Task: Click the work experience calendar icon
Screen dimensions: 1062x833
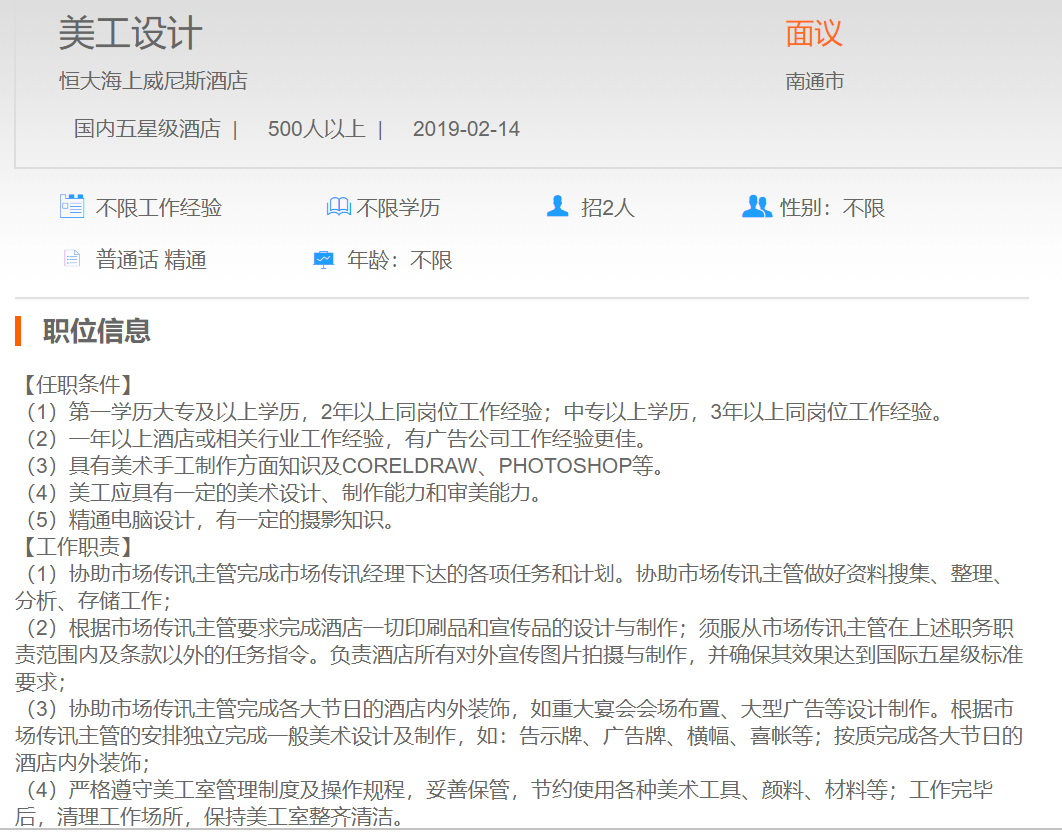Action: [x=72, y=207]
